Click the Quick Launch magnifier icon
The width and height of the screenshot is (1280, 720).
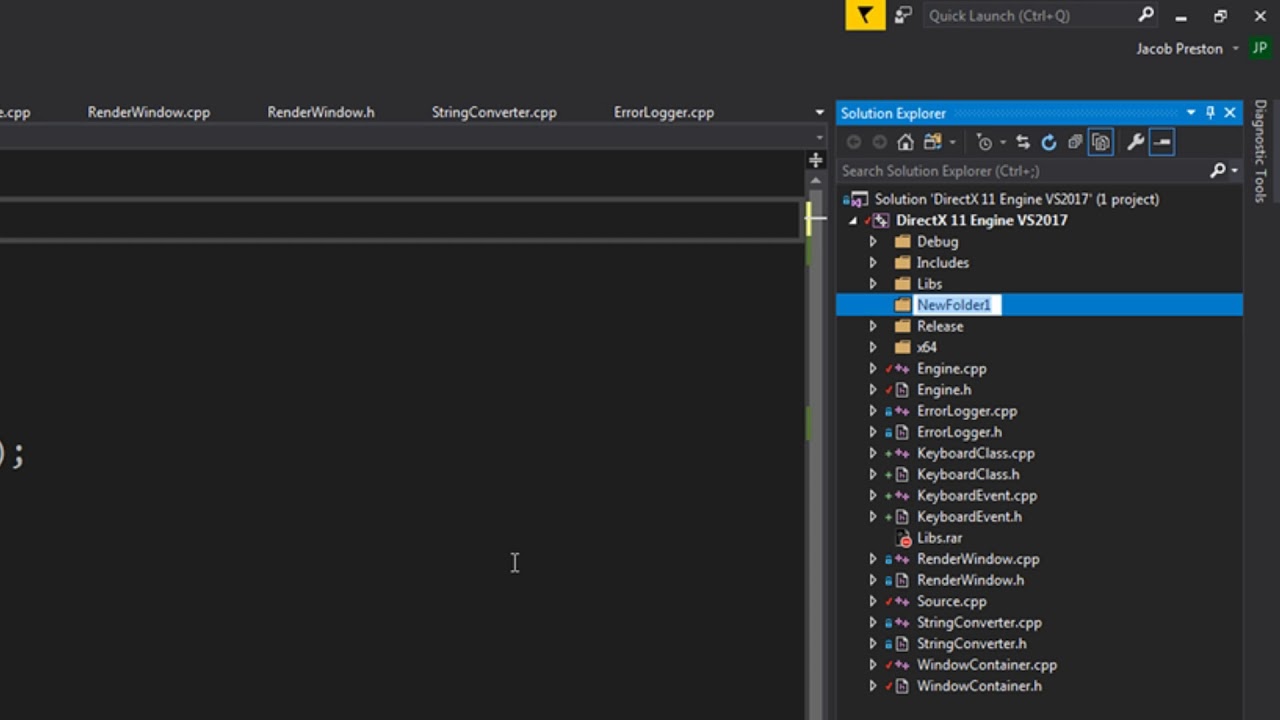coord(1146,15)
